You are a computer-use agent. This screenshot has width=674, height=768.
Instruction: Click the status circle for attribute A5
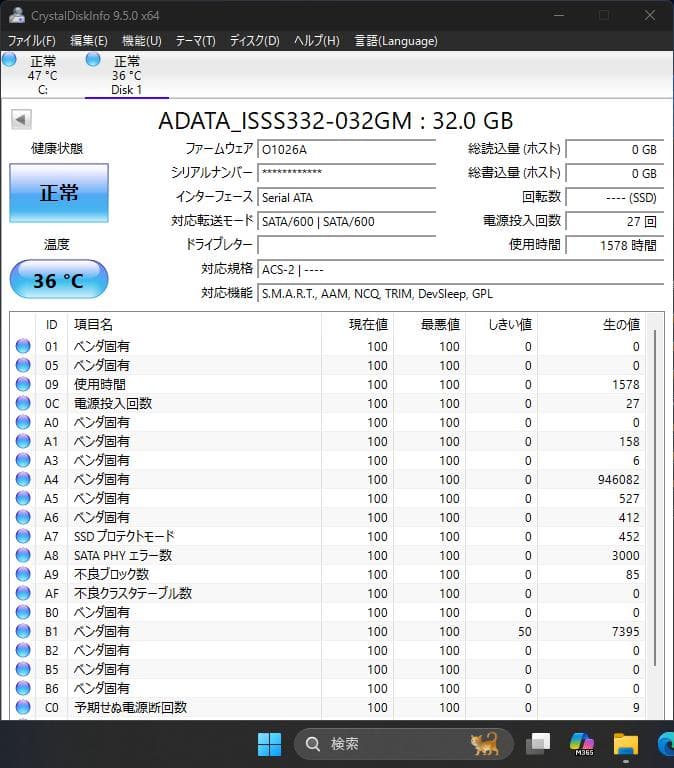(23, 498)
